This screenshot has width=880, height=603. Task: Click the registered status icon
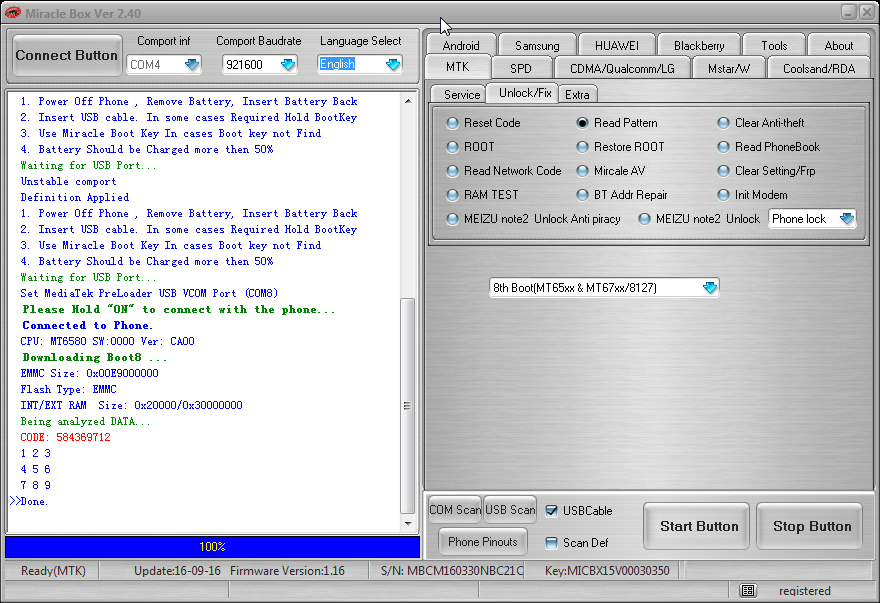[748, 590]
